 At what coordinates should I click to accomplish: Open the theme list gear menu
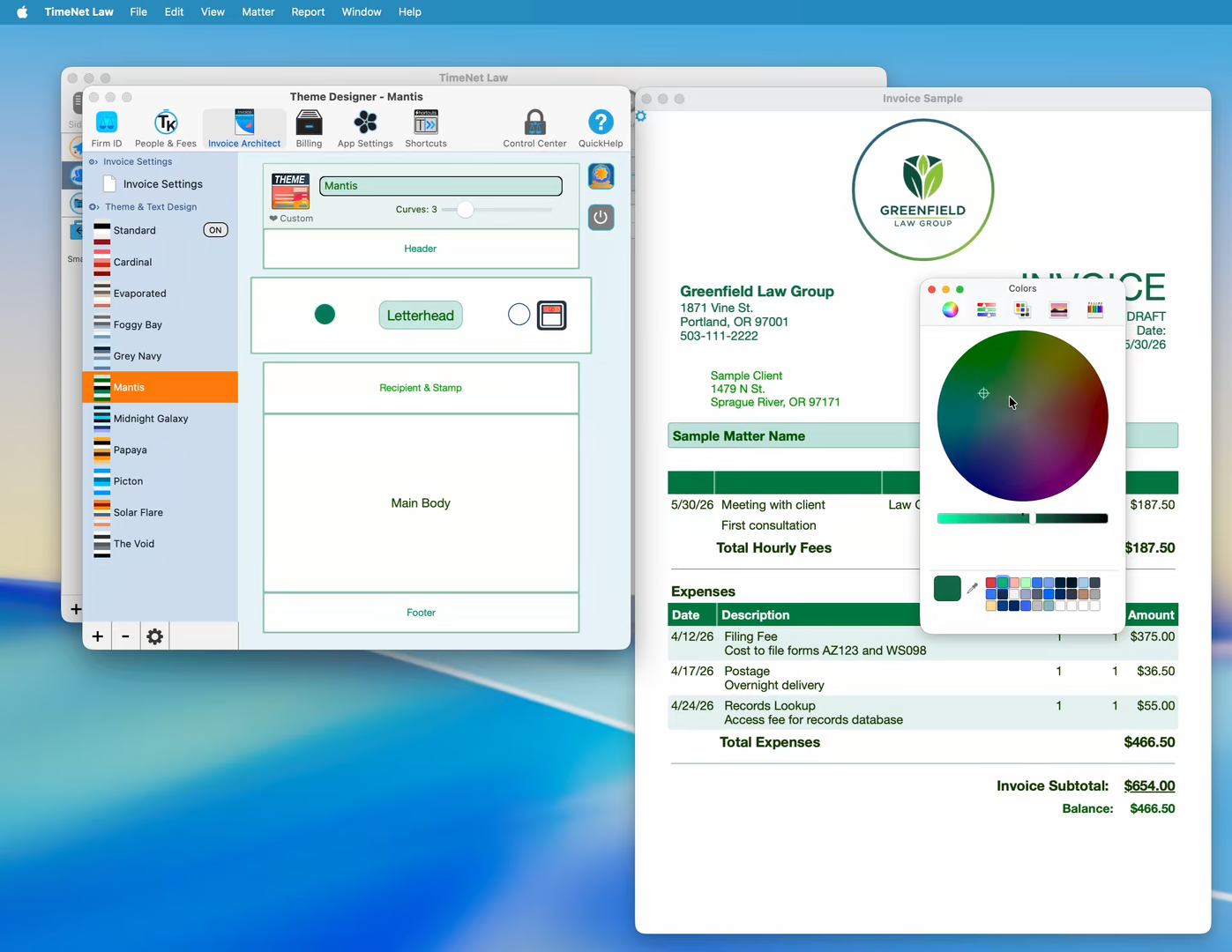(x=154, y=636)
